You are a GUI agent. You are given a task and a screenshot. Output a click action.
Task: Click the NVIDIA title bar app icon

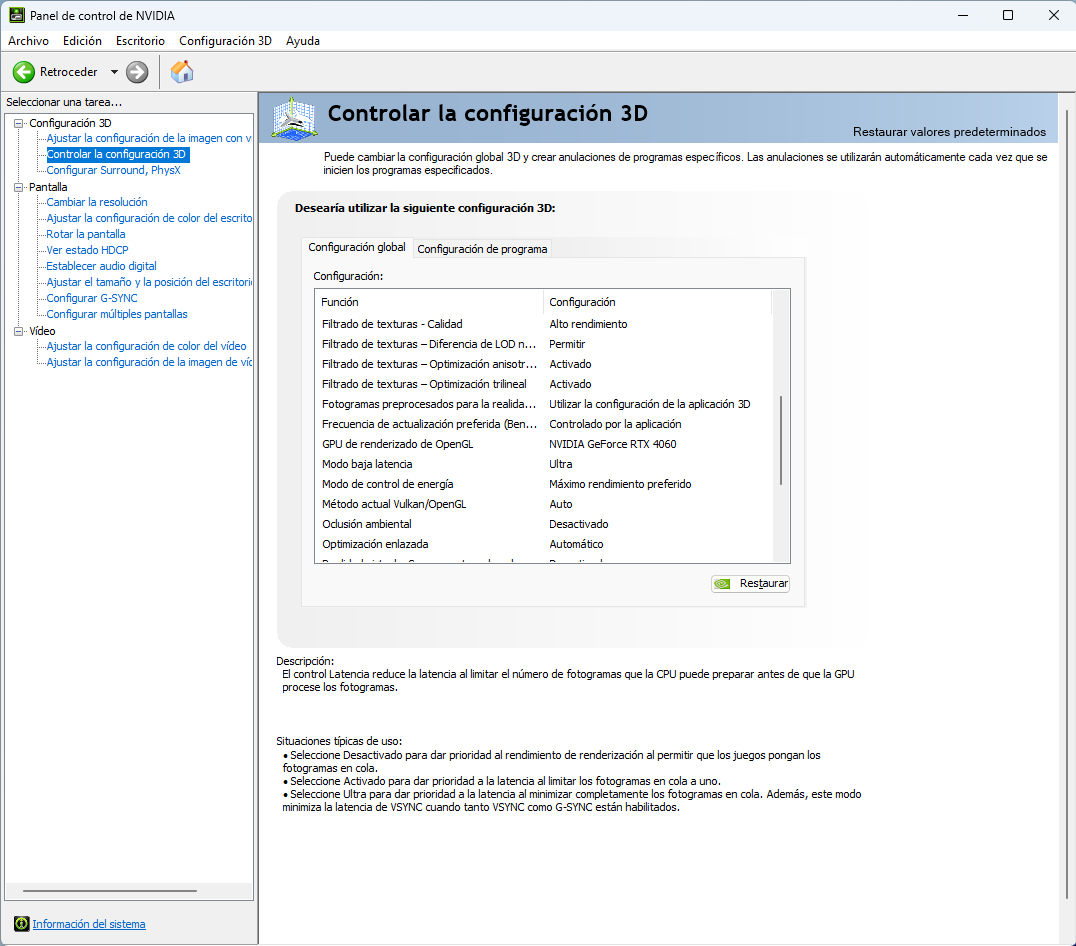click(x=16, y=15)
